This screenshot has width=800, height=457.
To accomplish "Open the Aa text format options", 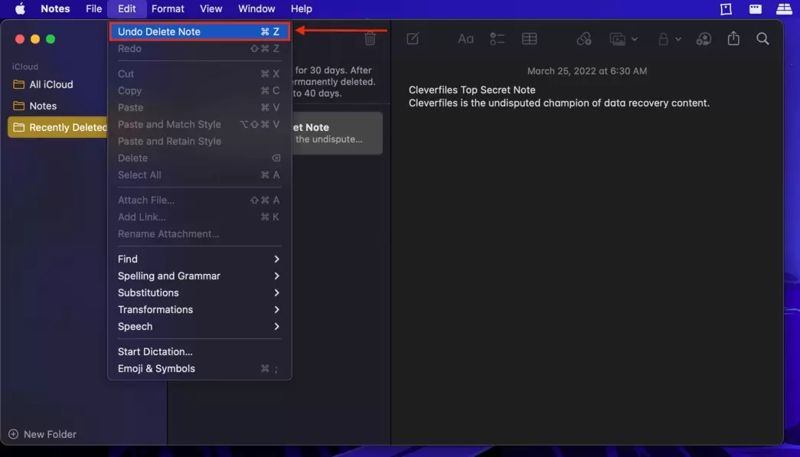I will pyautogui.click(x=465, y=39).
